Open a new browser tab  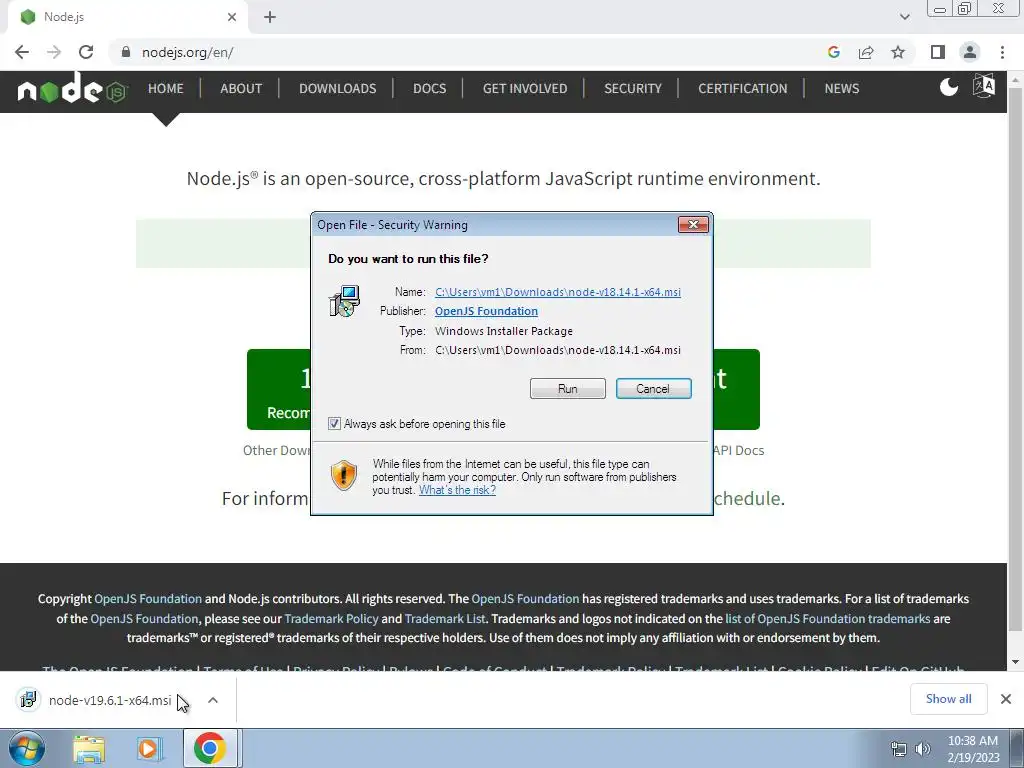pyautogui.click(x=270, y=17)
